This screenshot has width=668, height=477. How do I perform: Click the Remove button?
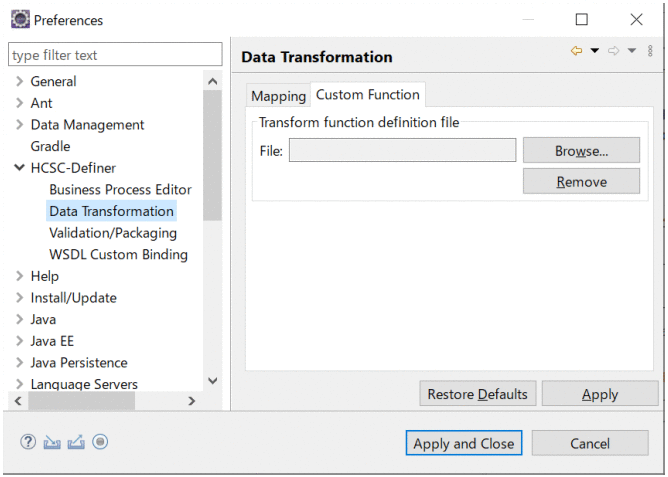[x=581, y=181]
